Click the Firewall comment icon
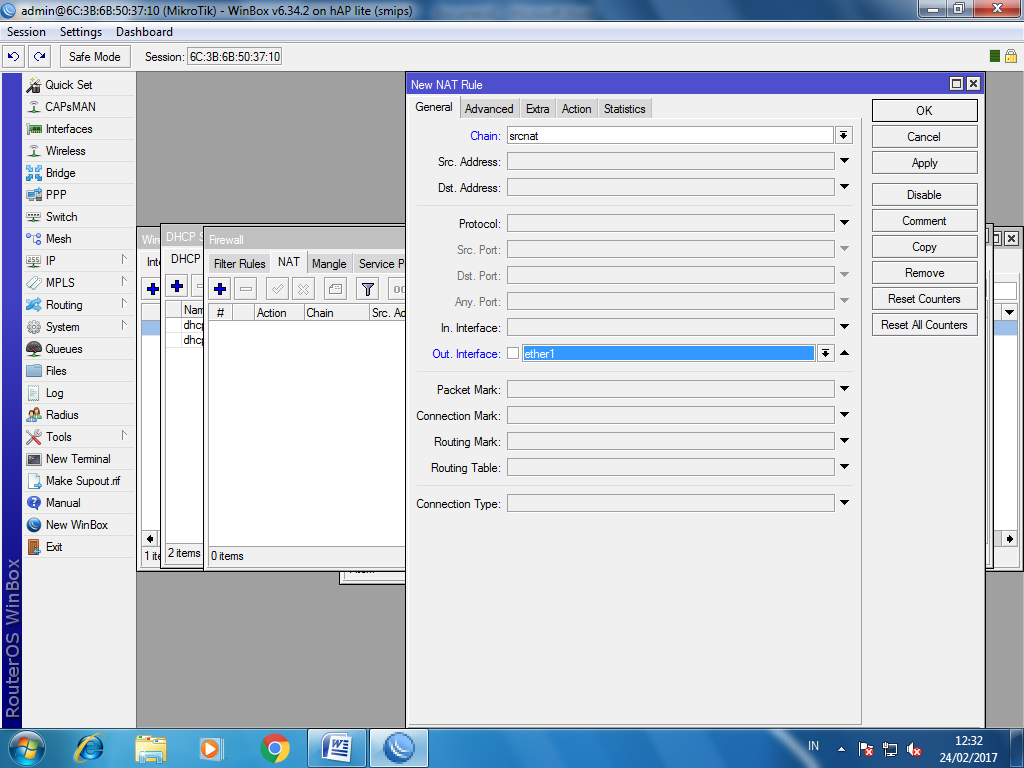 335,289
